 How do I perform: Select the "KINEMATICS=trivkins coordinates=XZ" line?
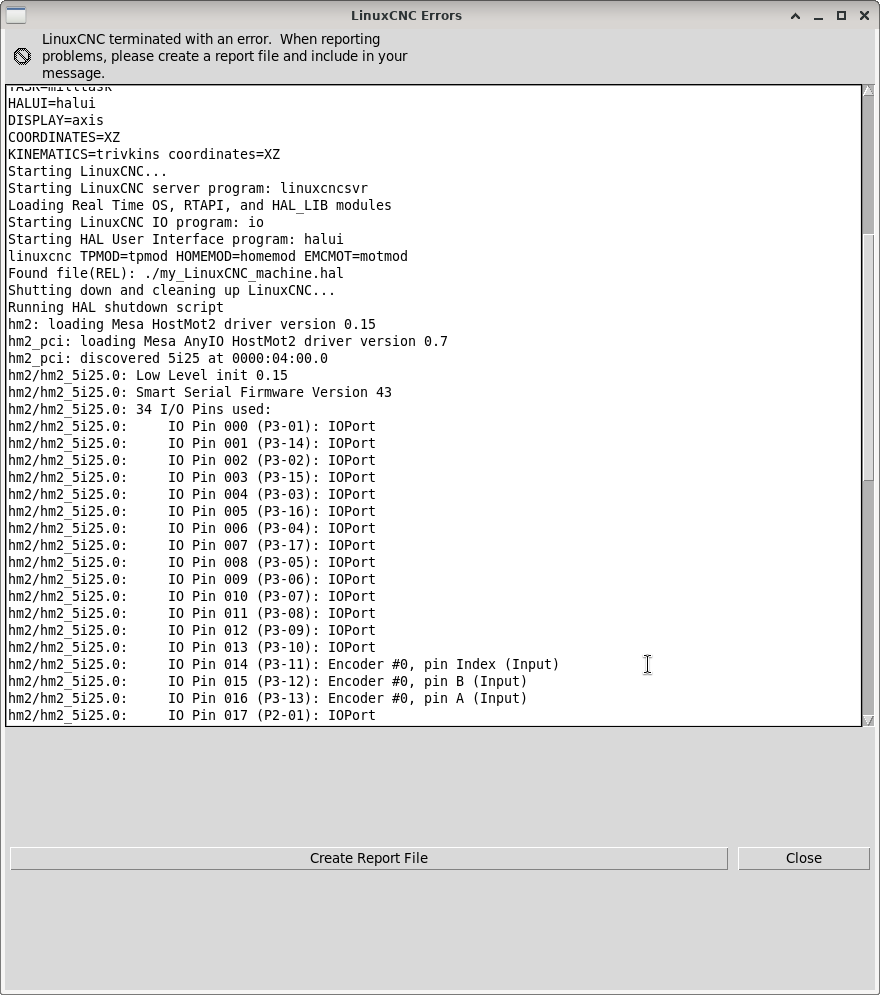143,154
